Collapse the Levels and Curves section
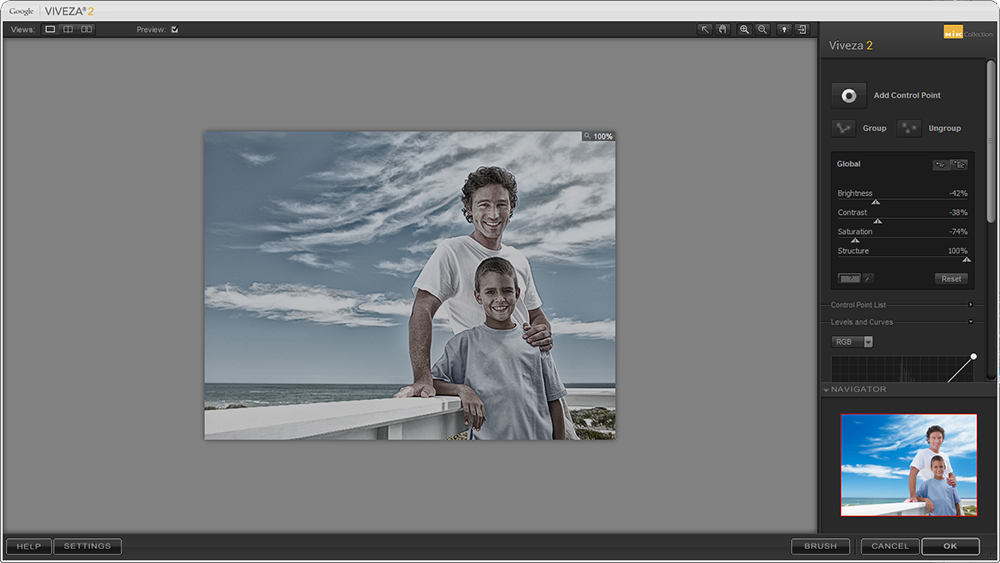 point(971,322)
